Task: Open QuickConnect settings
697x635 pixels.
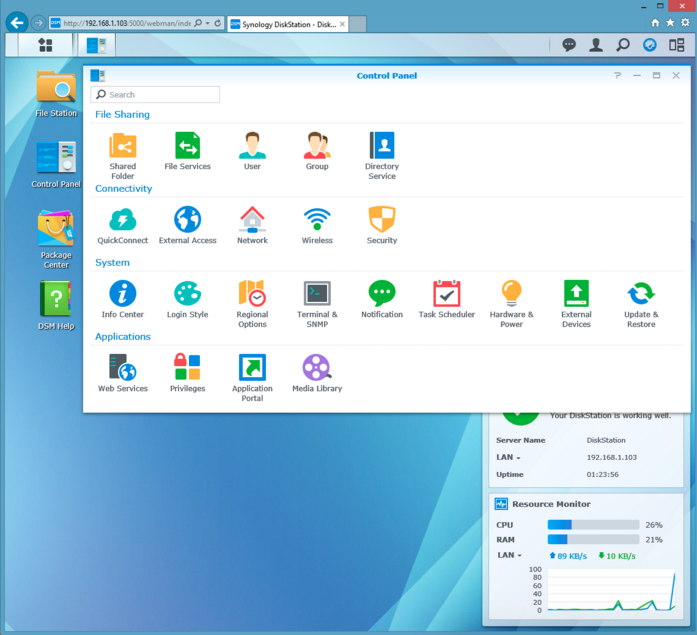Action: [123, 225]
